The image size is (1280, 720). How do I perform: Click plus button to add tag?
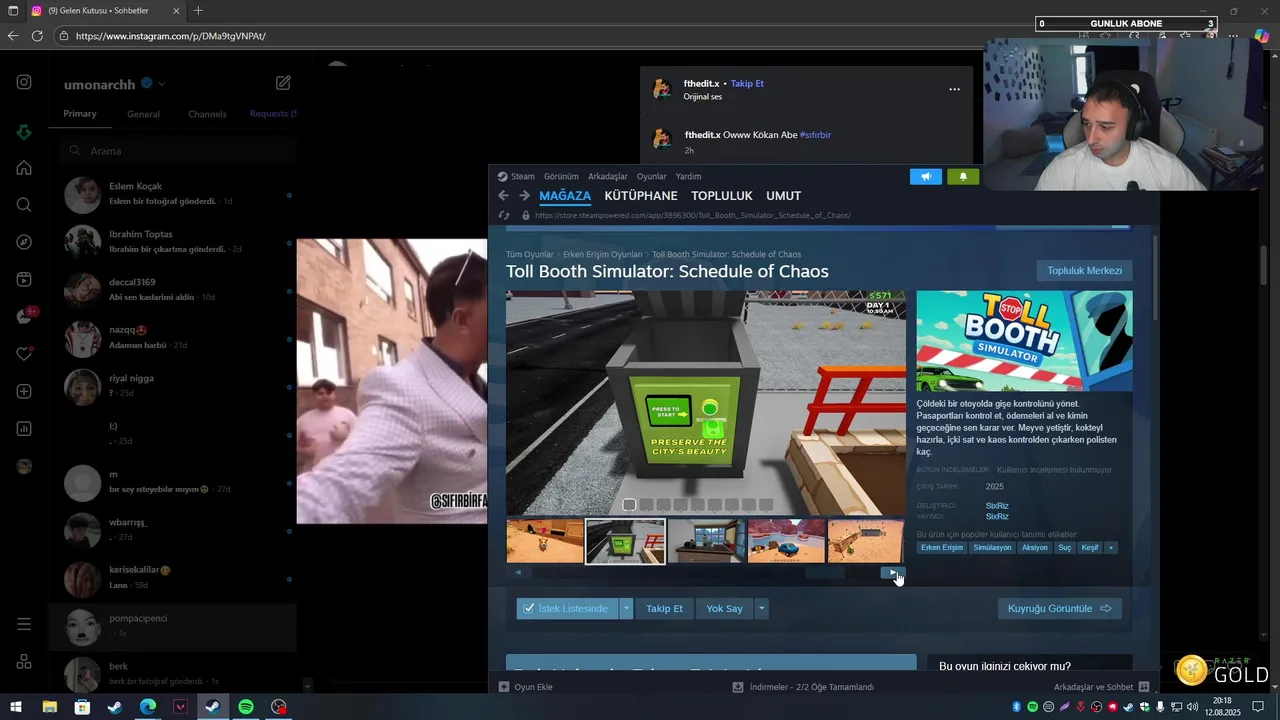point(1110,547)
